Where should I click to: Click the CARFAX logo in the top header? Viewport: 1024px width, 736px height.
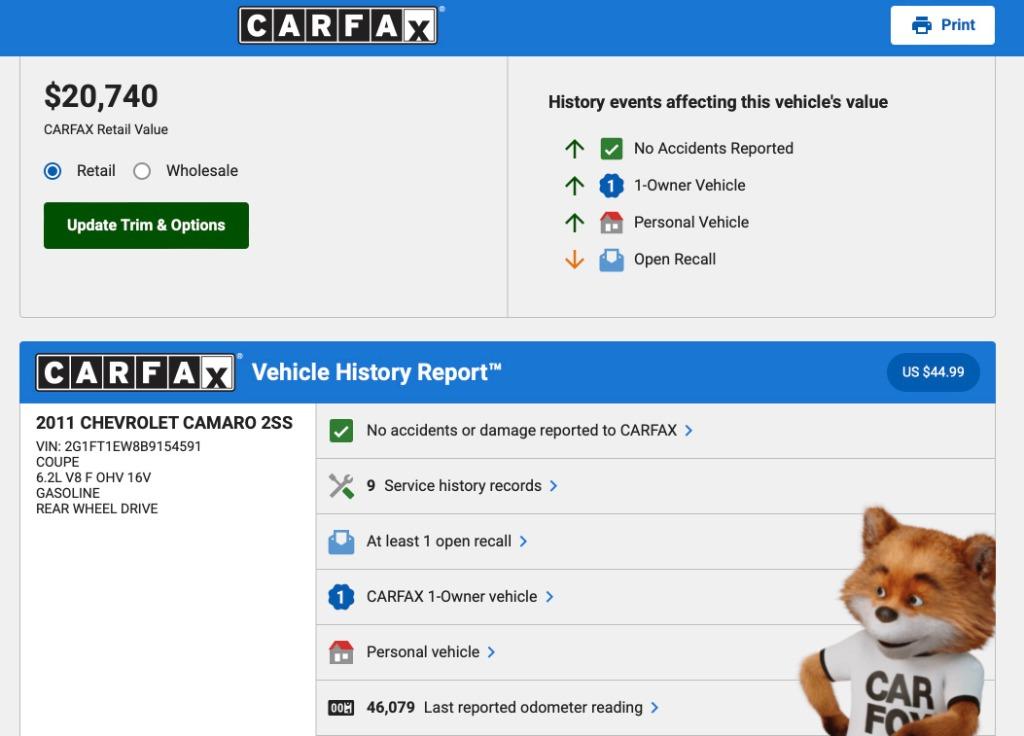pyautogui.click(x=338, y=25)
